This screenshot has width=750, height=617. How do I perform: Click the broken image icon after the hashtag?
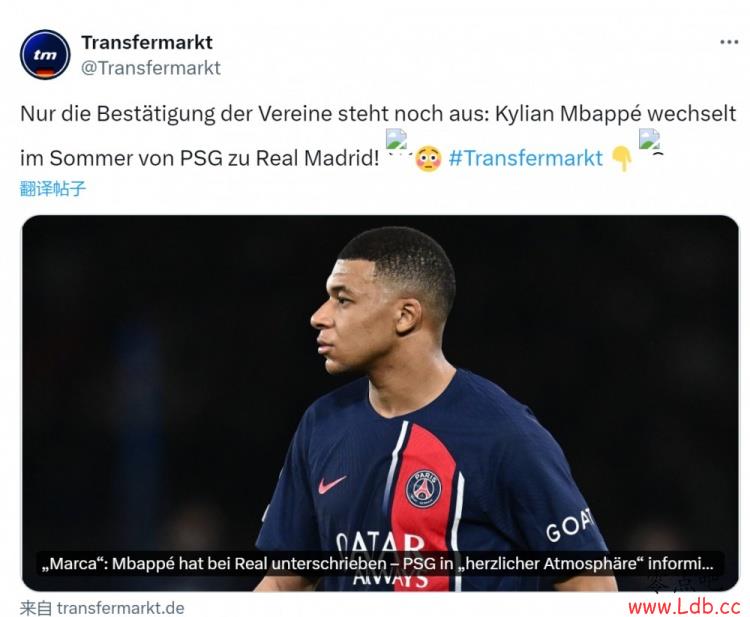650,140
